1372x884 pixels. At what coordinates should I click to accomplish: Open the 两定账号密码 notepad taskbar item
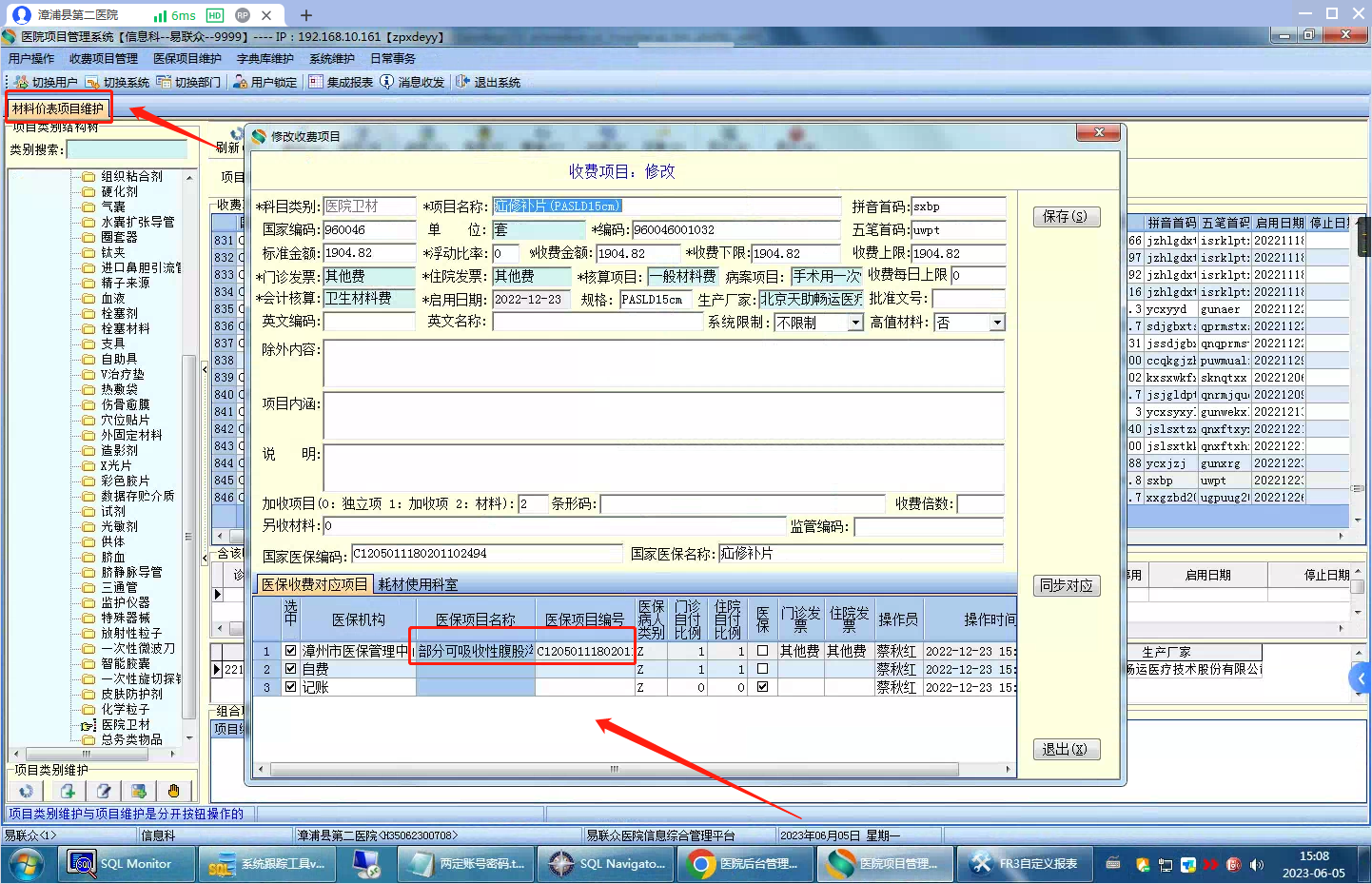pos(466,864)
